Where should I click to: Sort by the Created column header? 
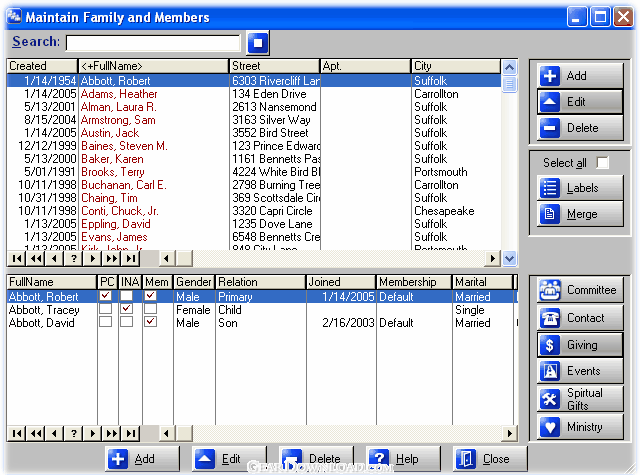point(42,66)
